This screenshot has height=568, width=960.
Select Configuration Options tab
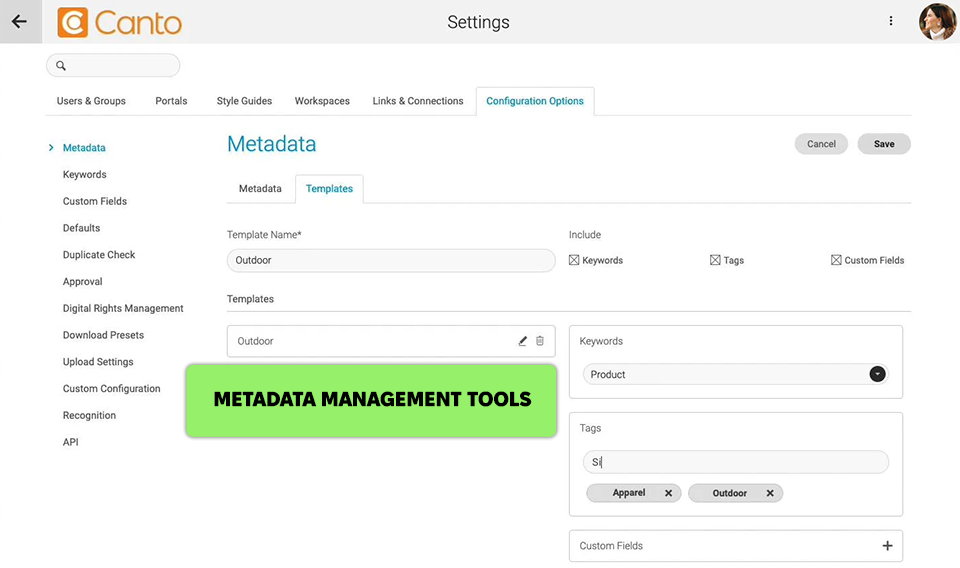pyautogui.click(x=535, y=101)
